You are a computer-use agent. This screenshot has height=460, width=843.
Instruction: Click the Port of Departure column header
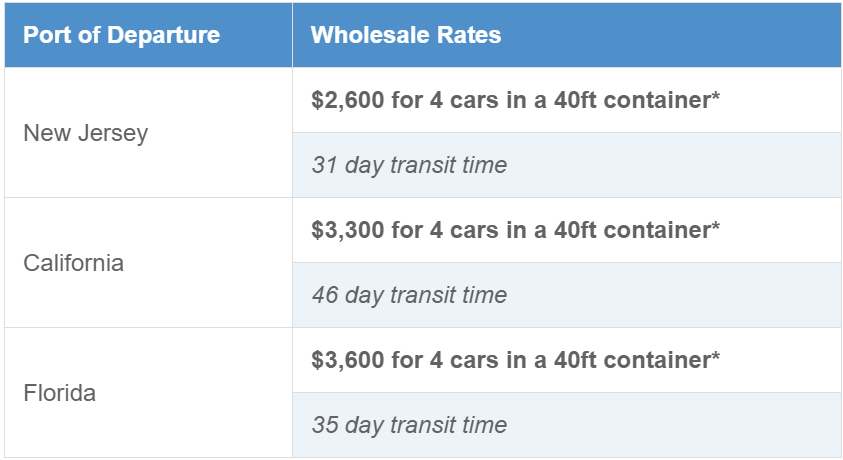pos(121,35)
